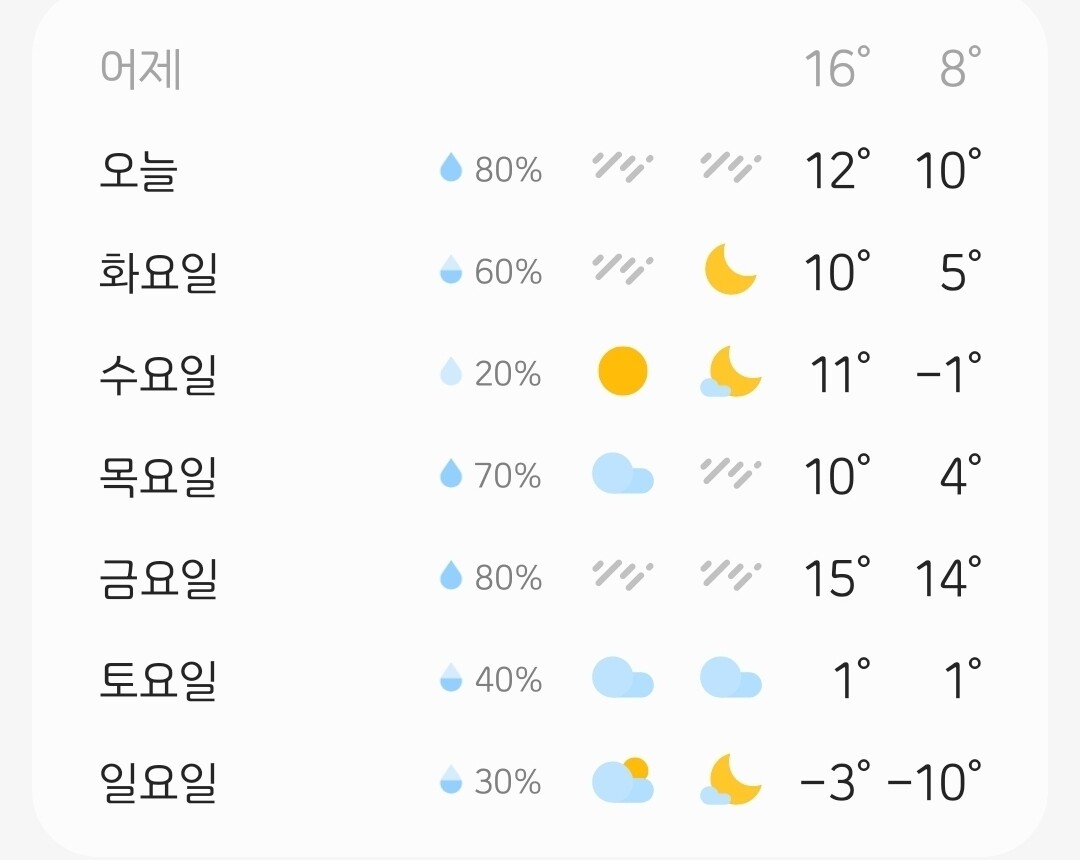Tap the cloudy moon icon in the 수요일 row
The height and width of the screenshot is (860, 1080).
tap(730, 372)
